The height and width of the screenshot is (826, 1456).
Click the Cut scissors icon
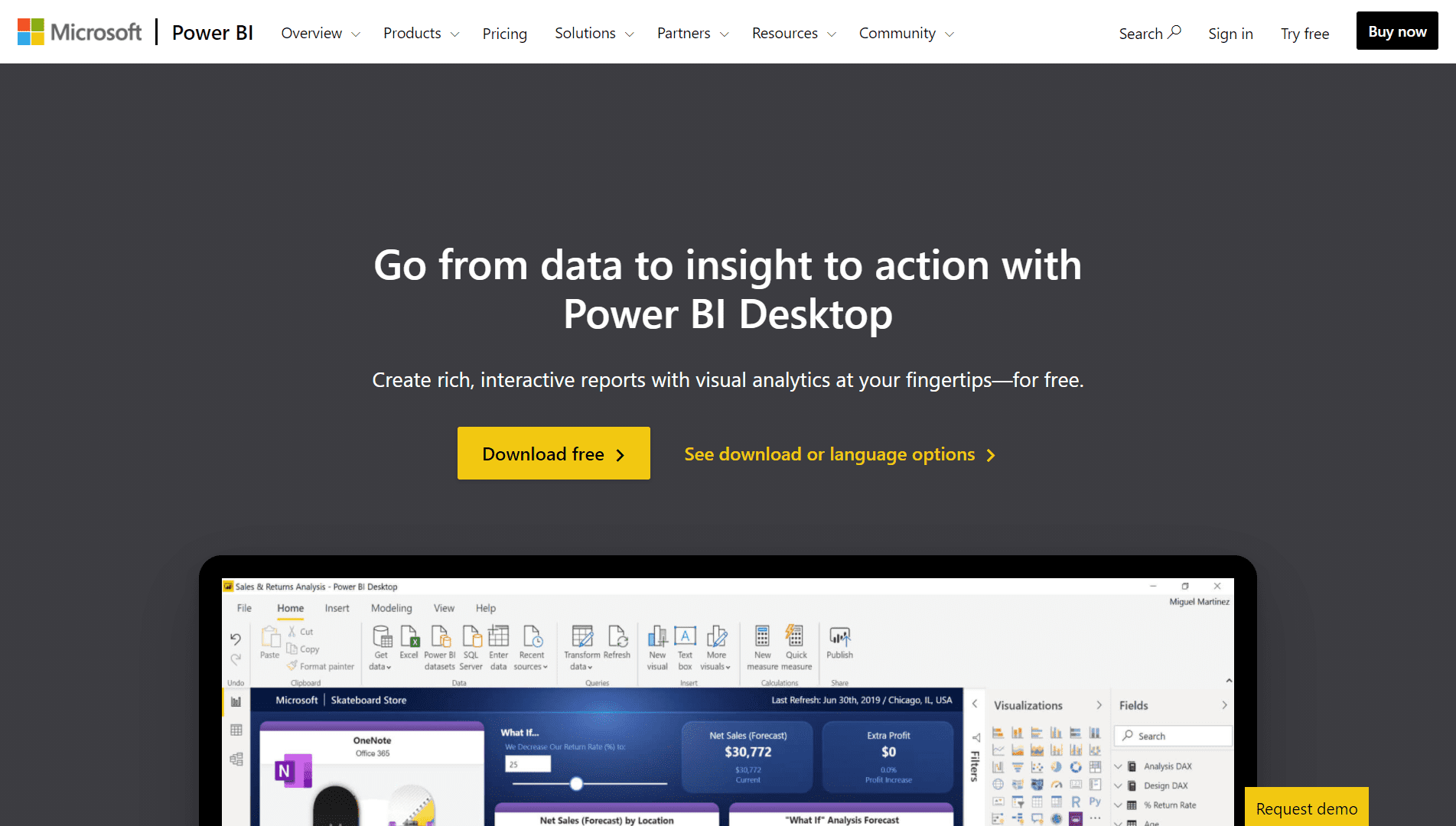tap(292, 632)
